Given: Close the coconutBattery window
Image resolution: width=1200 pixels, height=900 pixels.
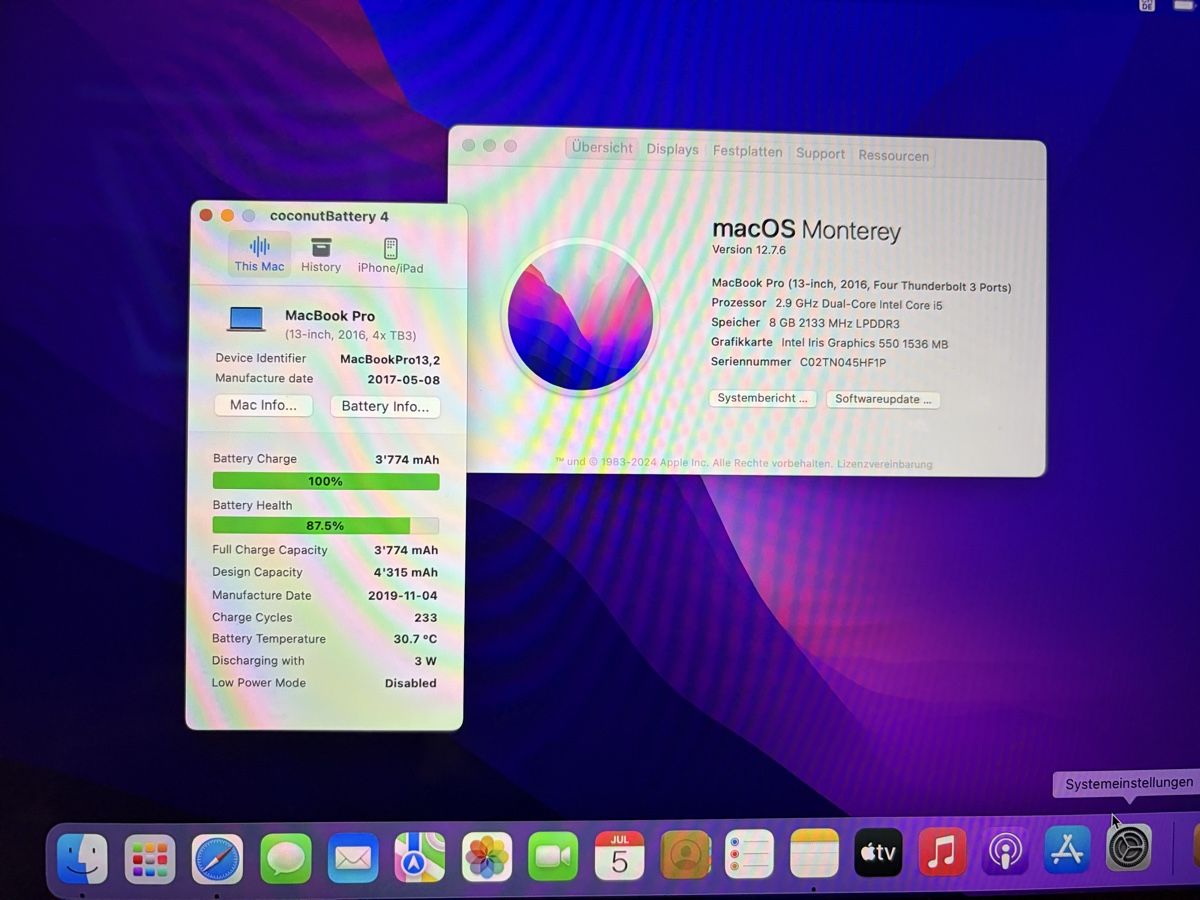Looking at the screenshot, I should click(x=206, y=215).
